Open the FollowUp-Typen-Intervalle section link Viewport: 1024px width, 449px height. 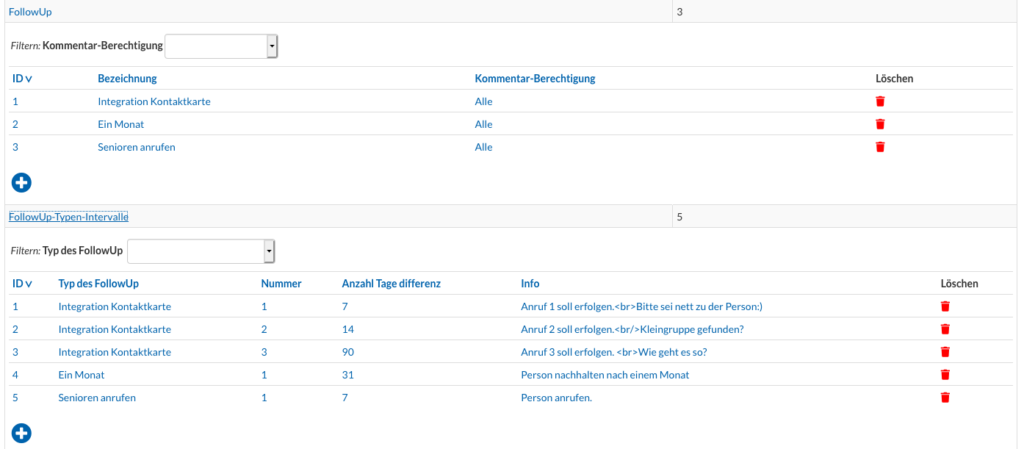(x=69, y=217)
